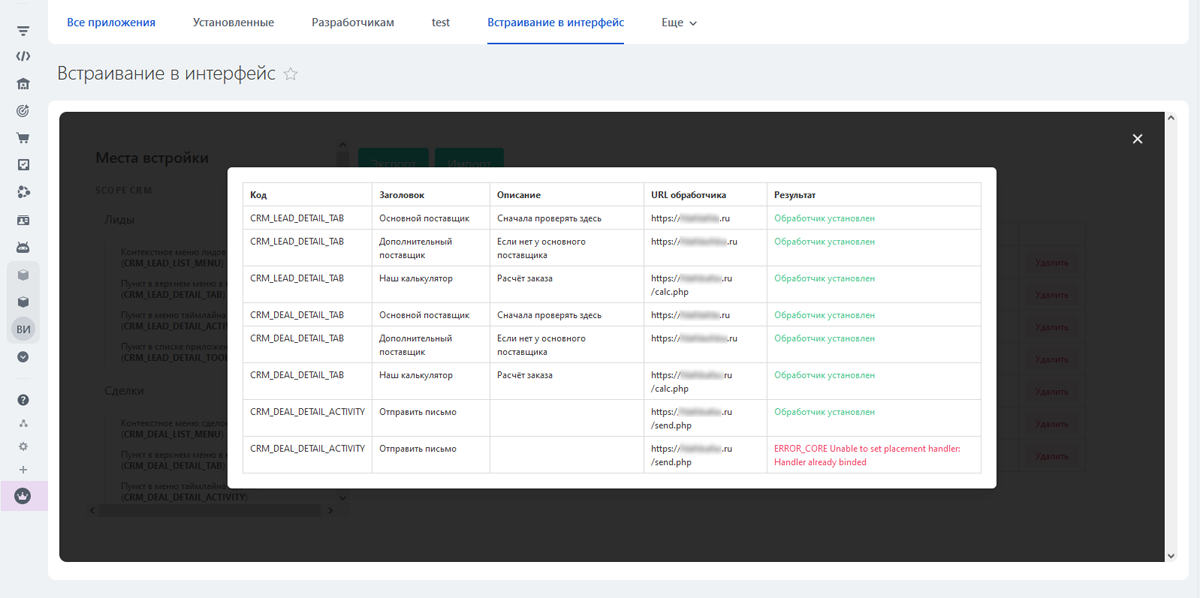Expand the Еще dropdown menu
The width and height of the screenshot is (1200, 598).
pyautogui.click(x=679, y=22)
